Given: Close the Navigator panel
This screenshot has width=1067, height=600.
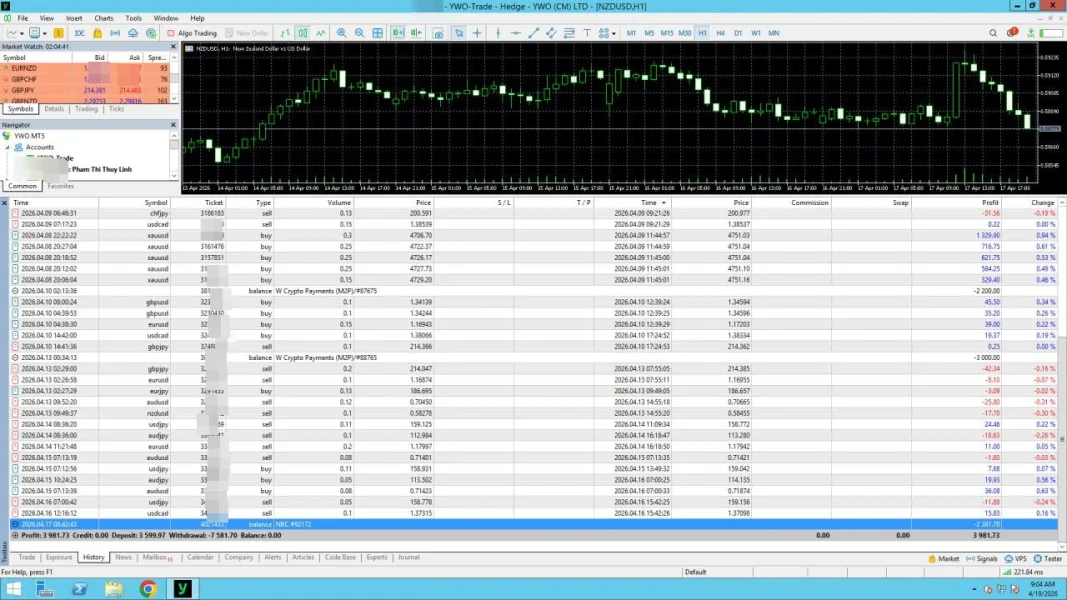Looking at the screenshot, I should [x=173, y=125].
